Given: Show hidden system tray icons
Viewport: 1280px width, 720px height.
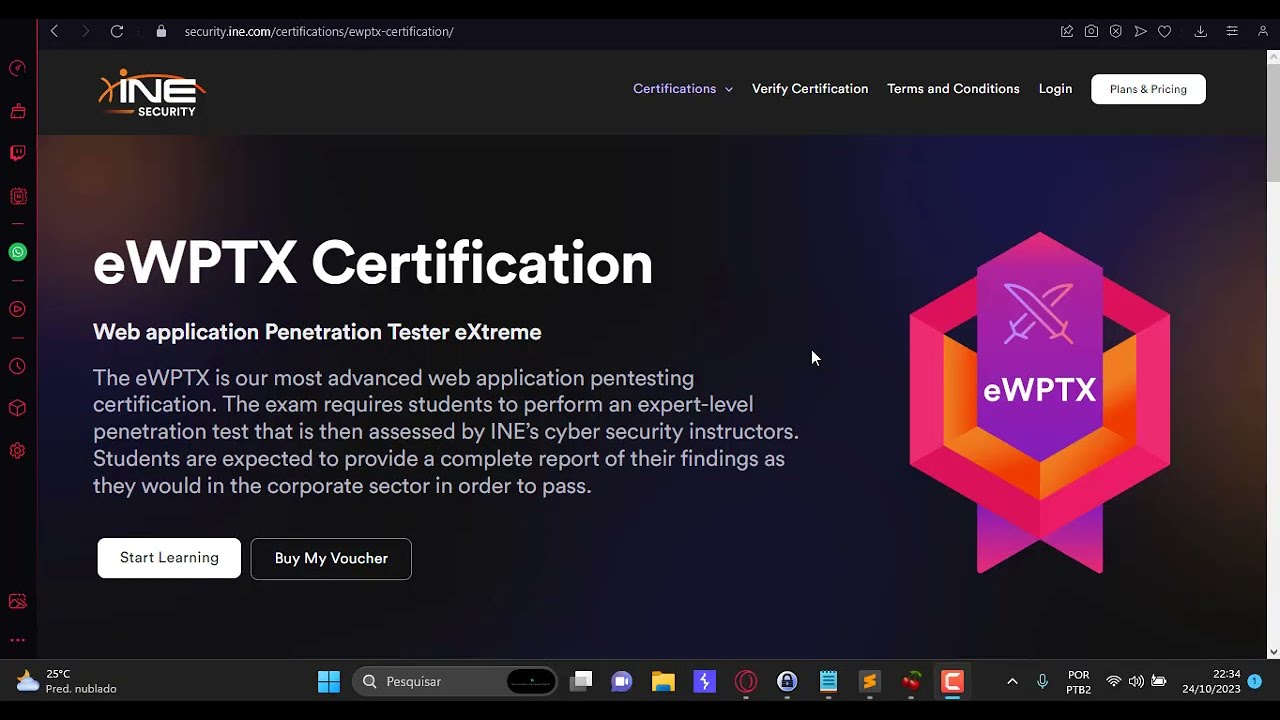Looking at the screenshot, I should 1012,681.
